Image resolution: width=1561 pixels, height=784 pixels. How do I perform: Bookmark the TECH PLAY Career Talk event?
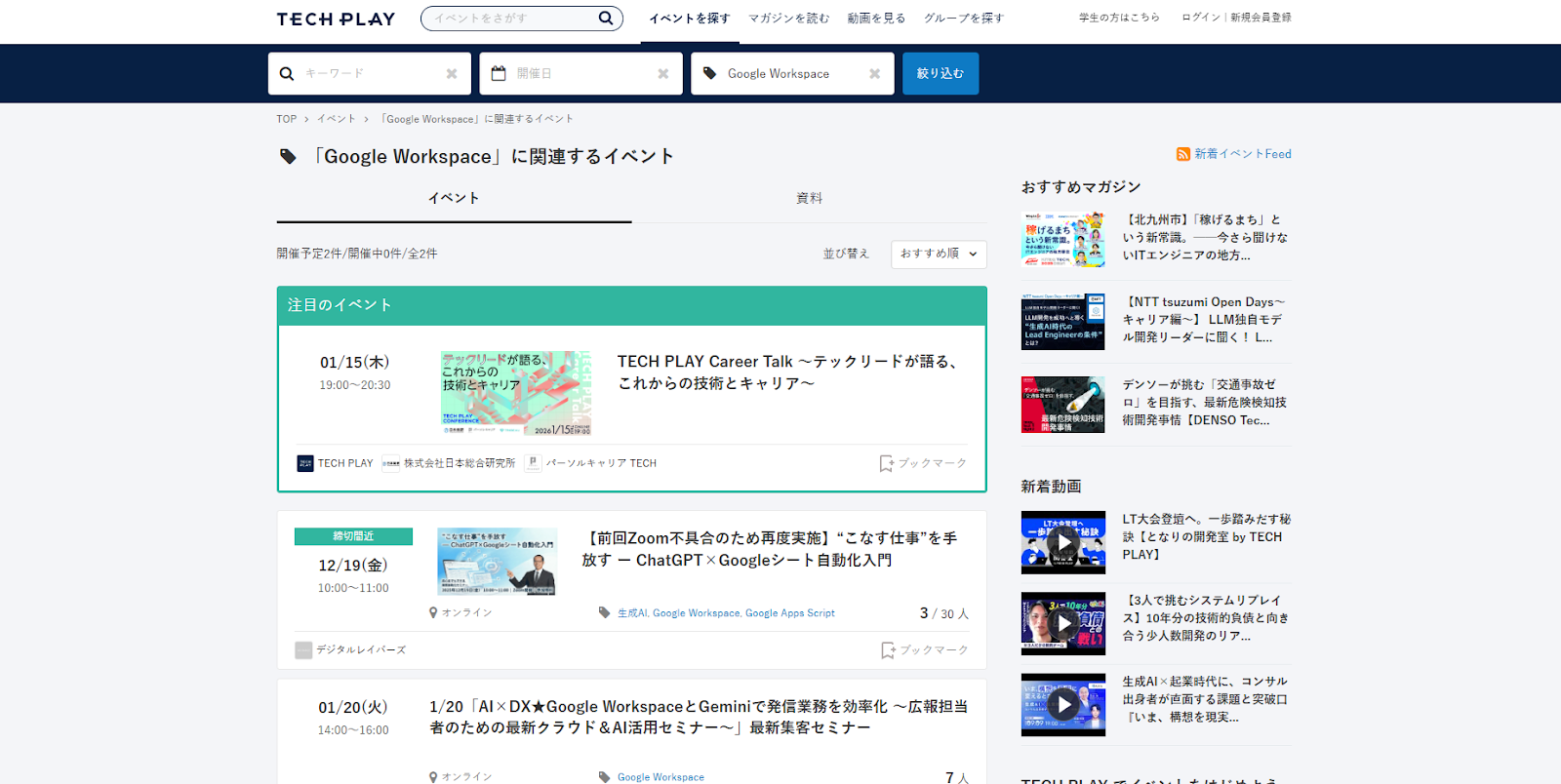point(922,463)
